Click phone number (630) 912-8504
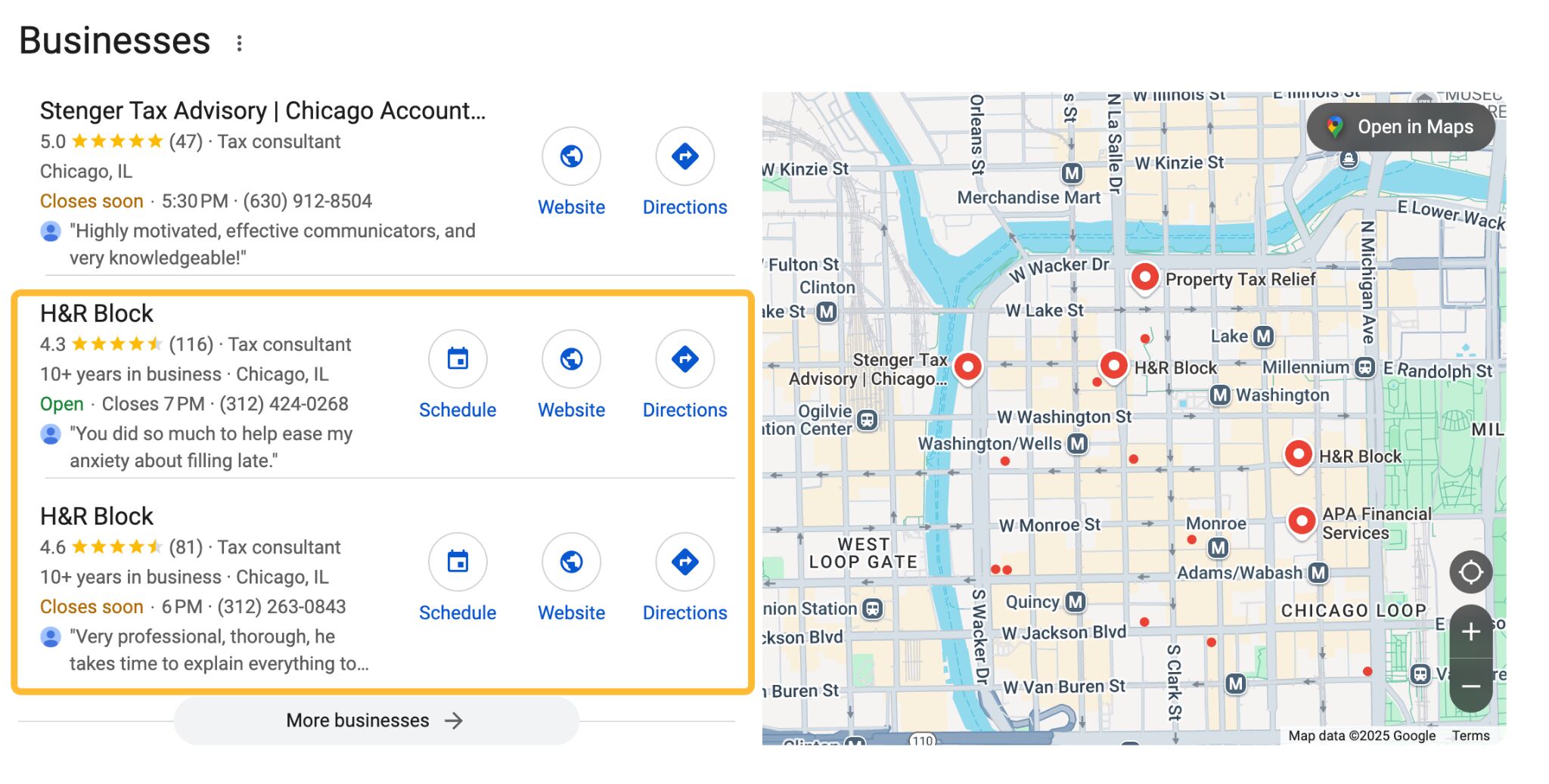Viewport: 1549px width, 784px height. pyautogui.click(x=307, y=201)
